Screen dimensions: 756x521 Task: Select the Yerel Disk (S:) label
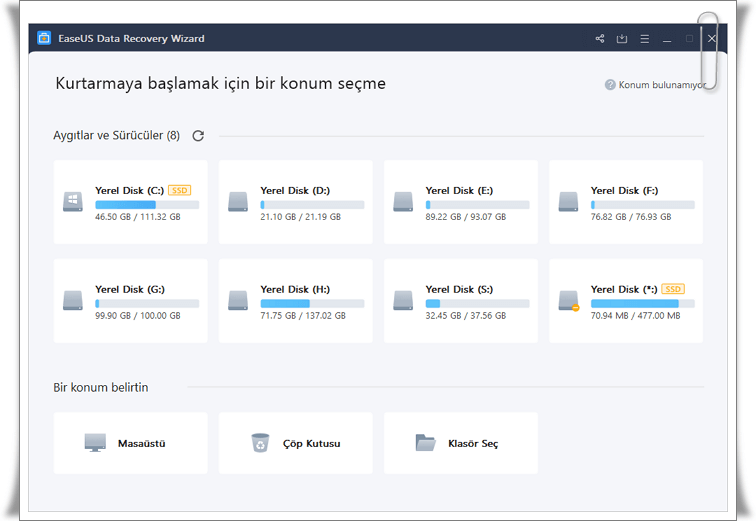[x=459, y=289]
